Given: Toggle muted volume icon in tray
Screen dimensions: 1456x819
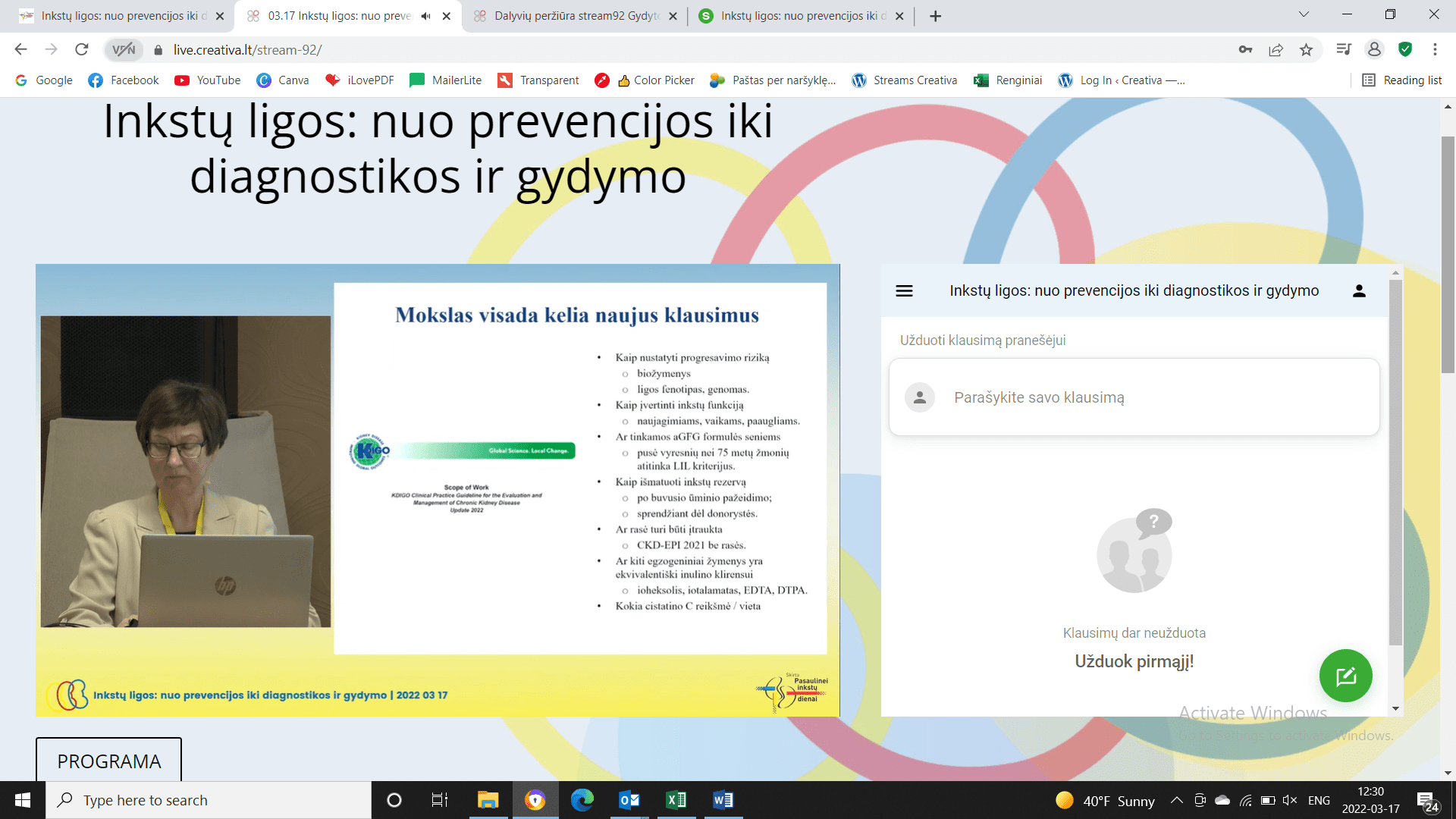Looking at the screenshot, I should [x=1289, y=800].
